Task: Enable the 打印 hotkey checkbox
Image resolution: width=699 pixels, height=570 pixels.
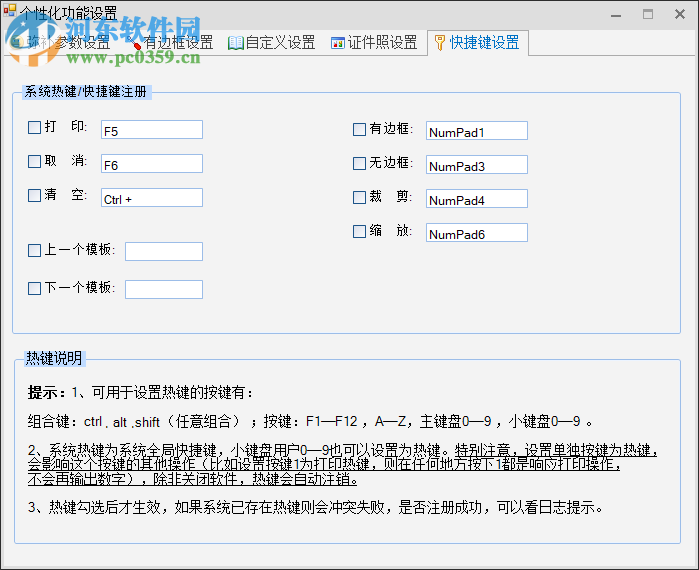Action: point(34,127)
